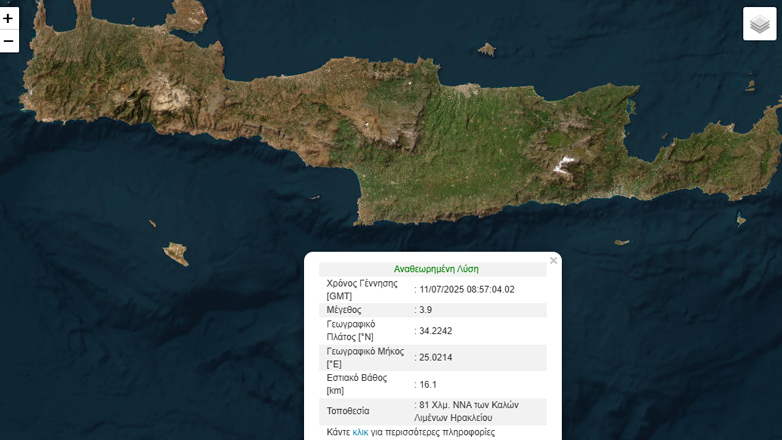Select the 'Γεωγραφικό Πλάτος [°N]' label
Image resolution: width=782 pixels, height=440 pixels.
(x=351, y=330)
